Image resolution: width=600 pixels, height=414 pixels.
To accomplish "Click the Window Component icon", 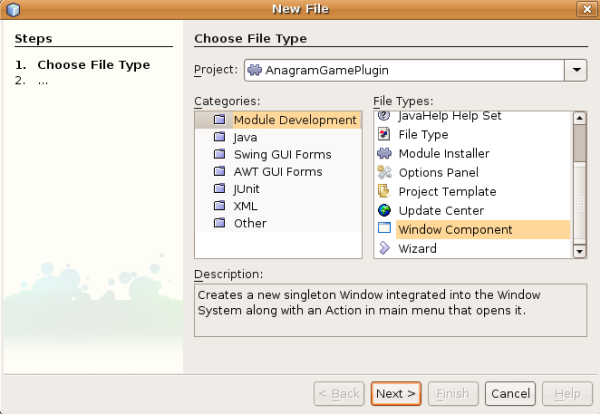I will tap(384, 229).
